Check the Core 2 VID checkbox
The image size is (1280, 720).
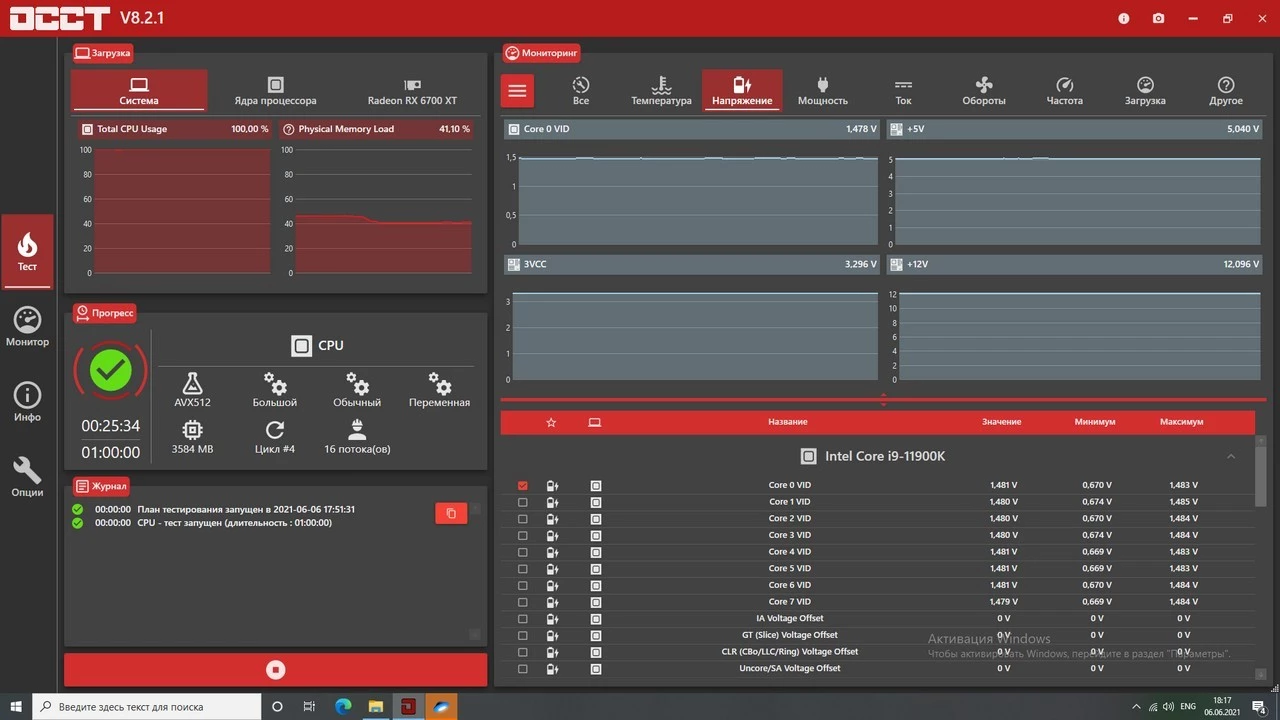(523, 519)
